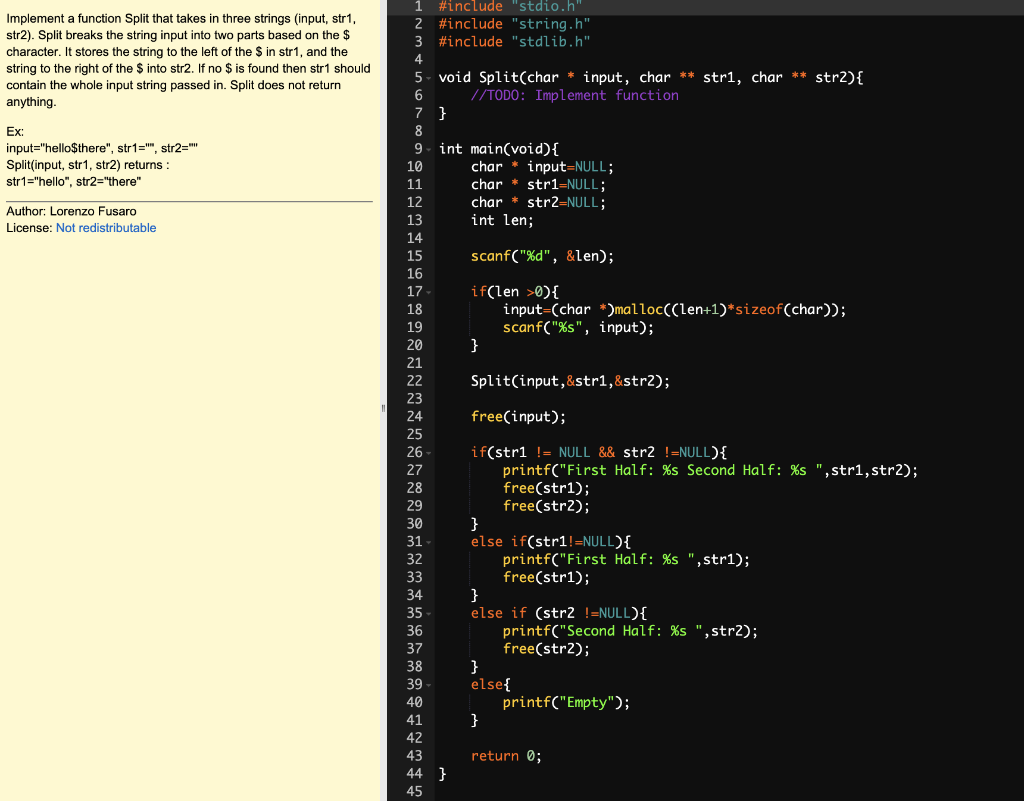Screen dimensions: 1024x801
Task: Click the Author: Lorenzo Fusaro text
Action: 71,211
